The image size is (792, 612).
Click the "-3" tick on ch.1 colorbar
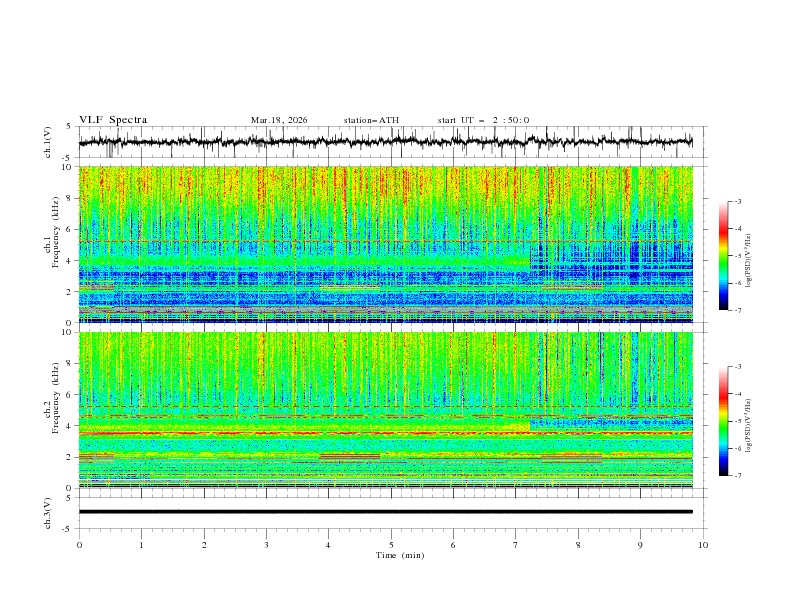pos(737,201)
